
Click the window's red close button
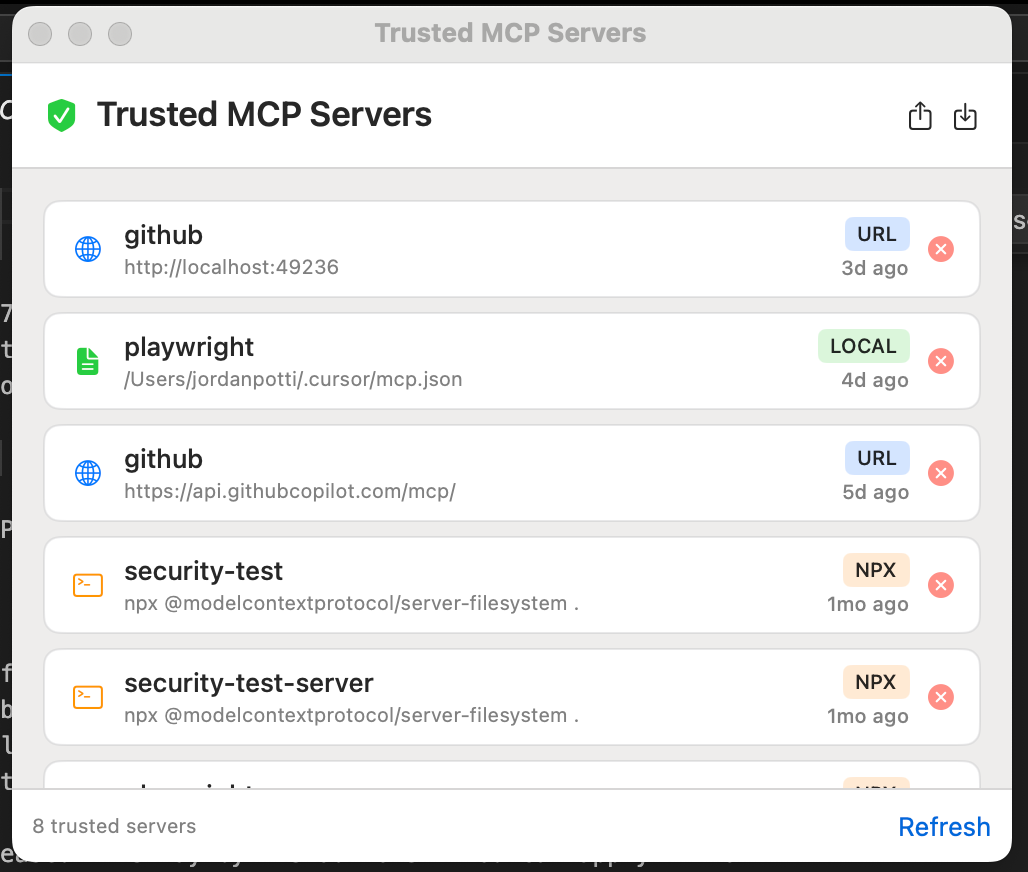(x=40, y=34)
